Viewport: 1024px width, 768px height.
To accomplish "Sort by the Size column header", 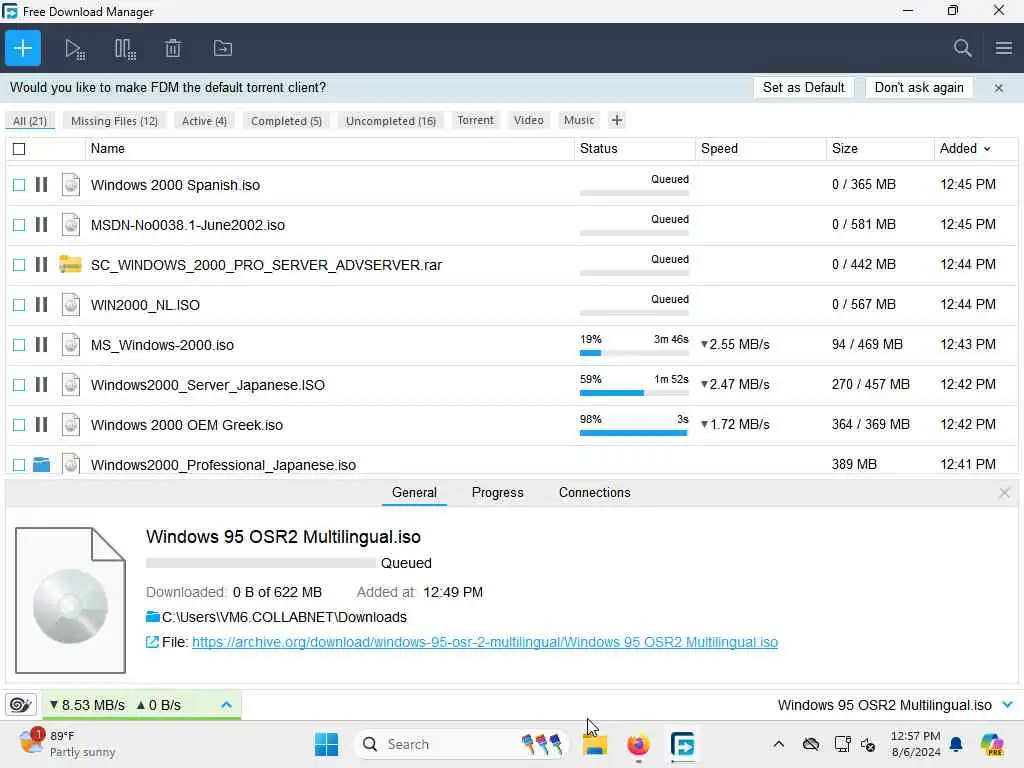I will coord(880,149).
